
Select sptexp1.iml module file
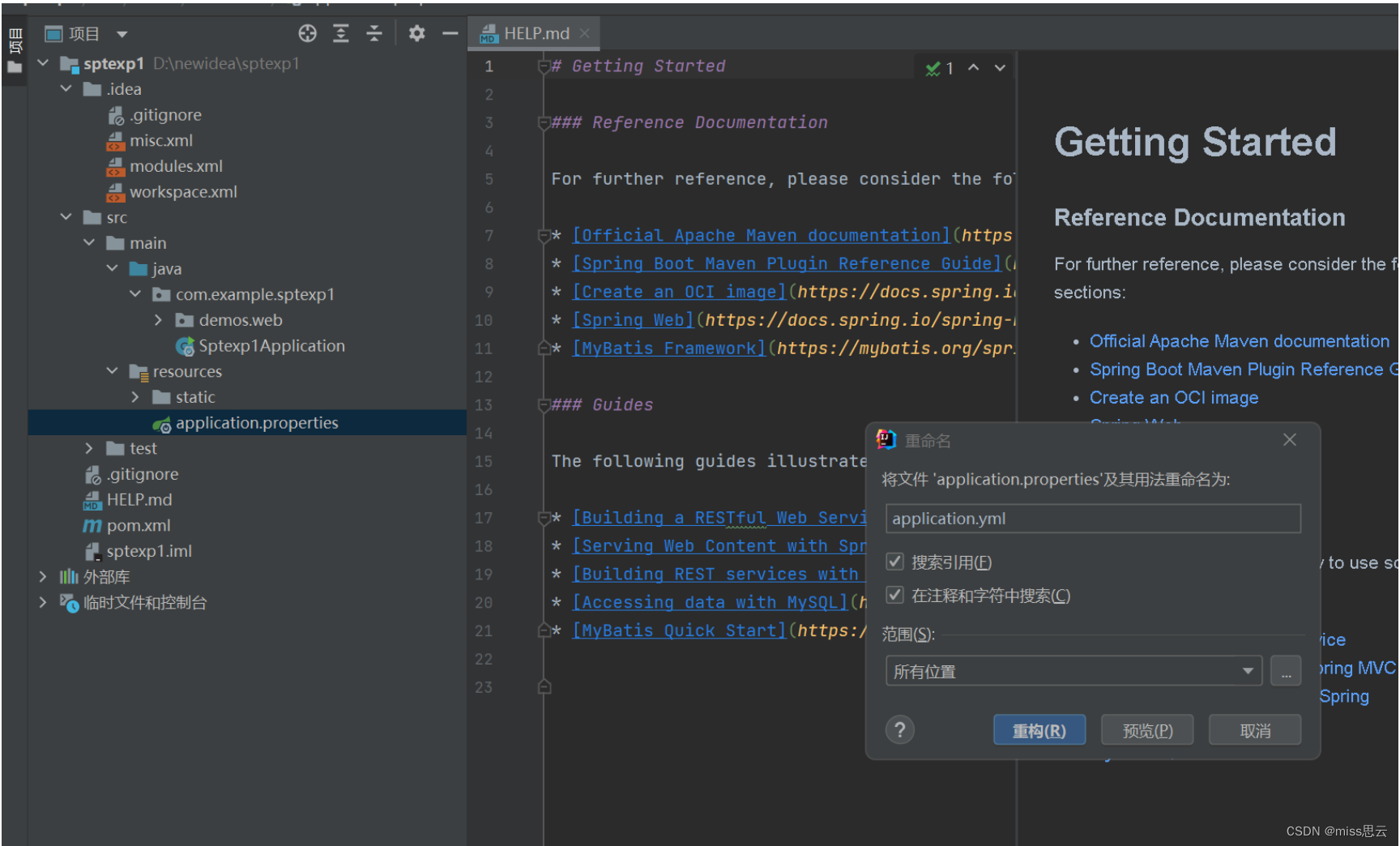[149, 551]
